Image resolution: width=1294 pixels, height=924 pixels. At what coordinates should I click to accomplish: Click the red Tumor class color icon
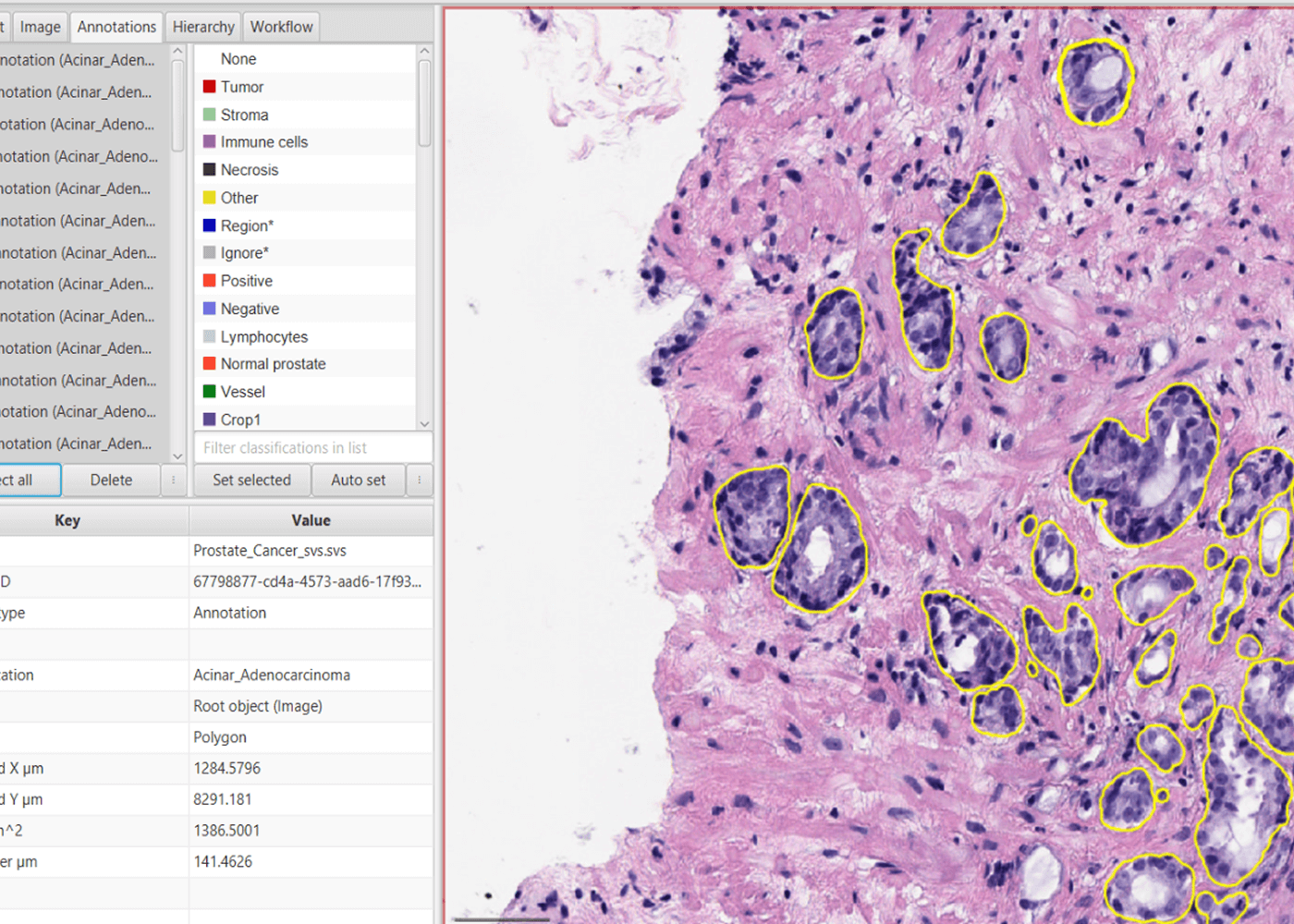pyautogui.click(x=209, y=86)
